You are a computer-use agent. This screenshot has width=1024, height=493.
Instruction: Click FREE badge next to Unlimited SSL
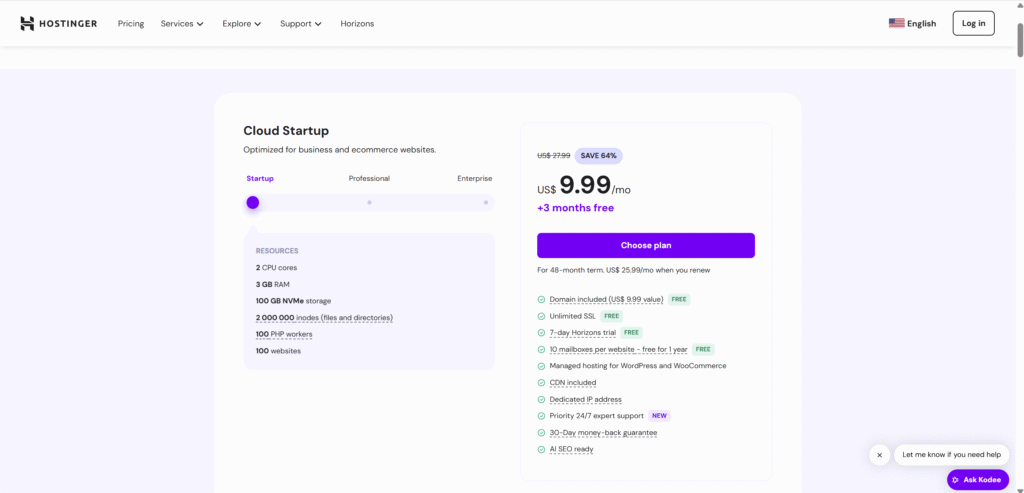click(611, 316)
